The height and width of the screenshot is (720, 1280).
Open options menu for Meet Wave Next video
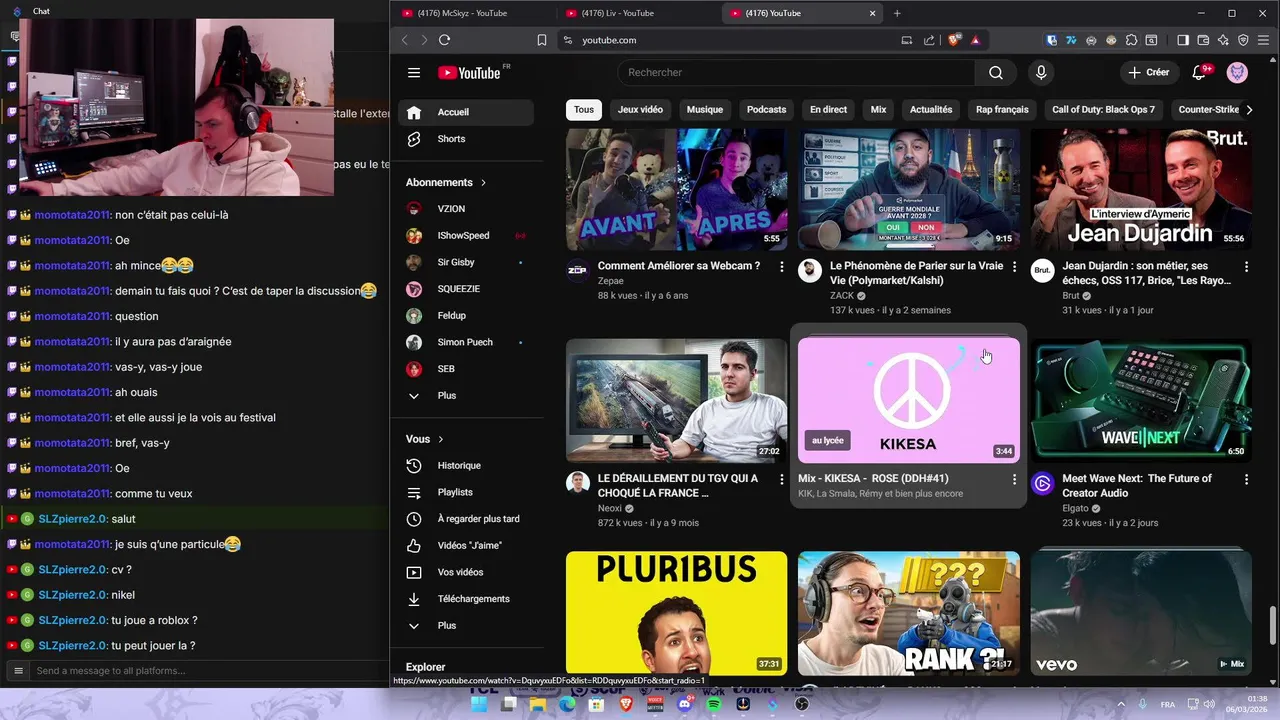coord(1246,480)
